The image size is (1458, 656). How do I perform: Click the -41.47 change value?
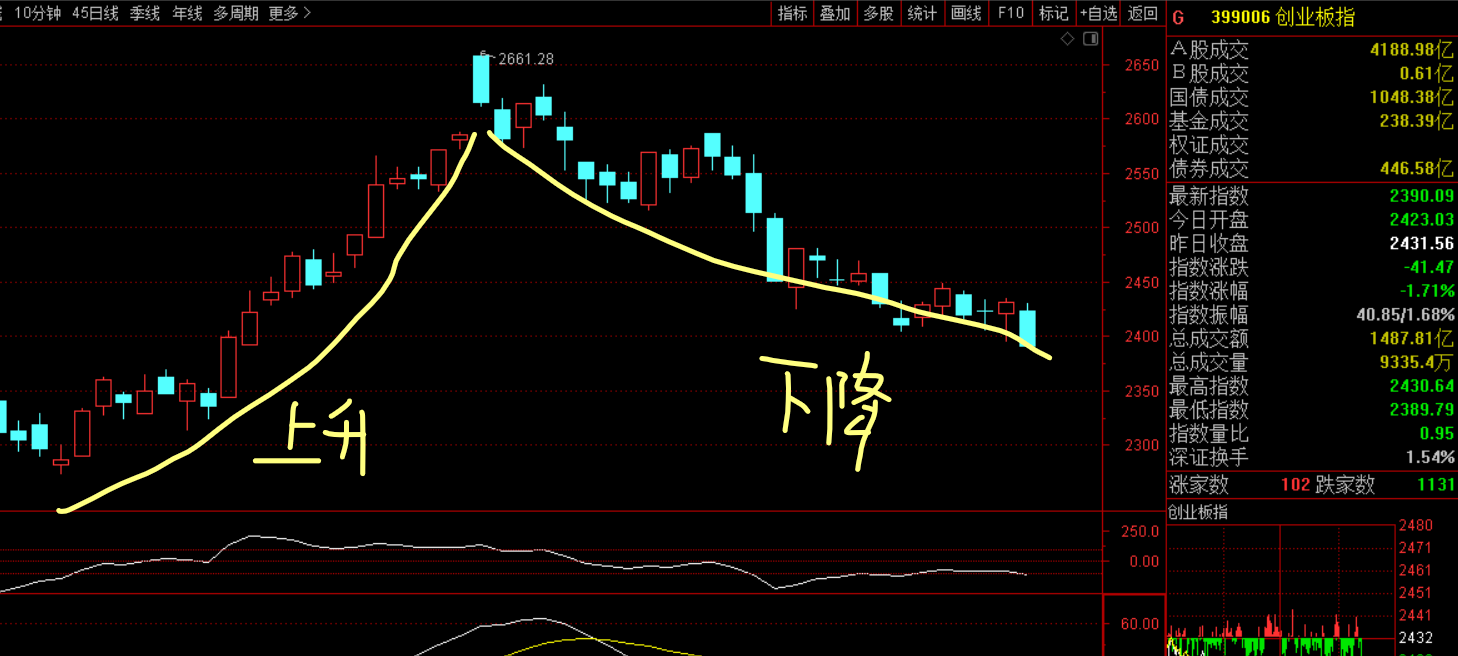[x=1427, y=267]
